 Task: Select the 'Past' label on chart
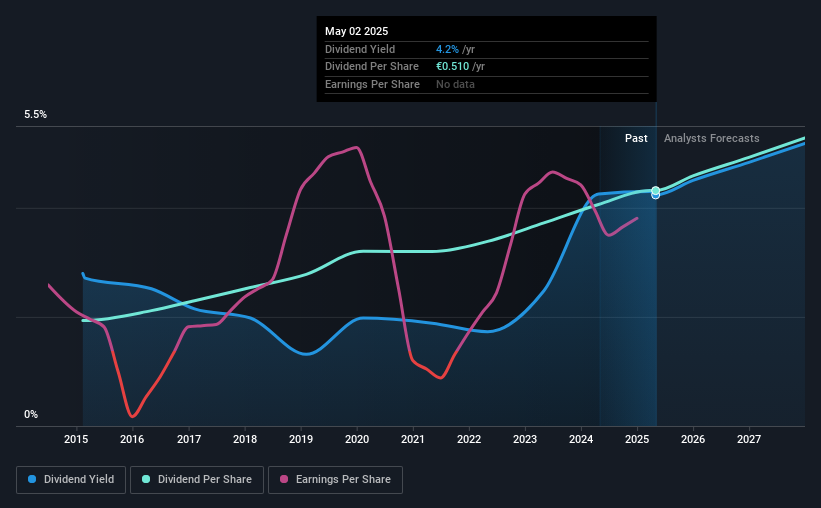(x=636, y=138)
